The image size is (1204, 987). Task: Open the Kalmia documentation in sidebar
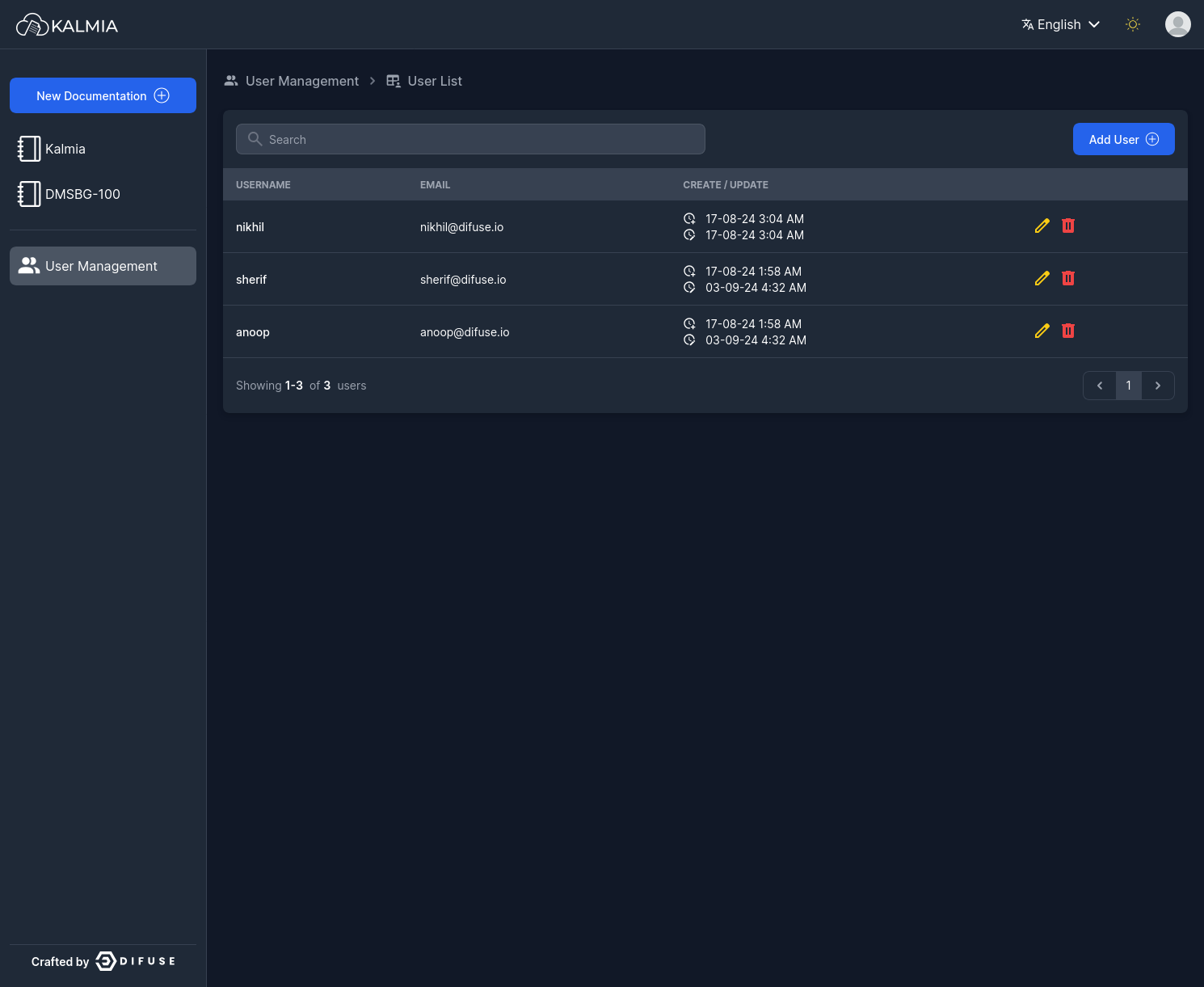pos(103,149)
